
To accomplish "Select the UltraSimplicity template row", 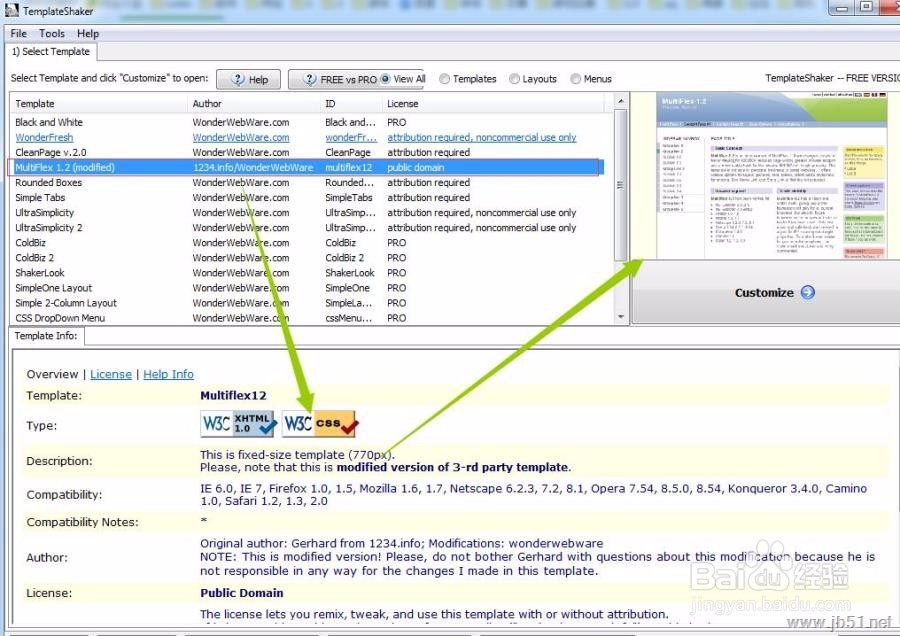I will click(x=307, y=212).
